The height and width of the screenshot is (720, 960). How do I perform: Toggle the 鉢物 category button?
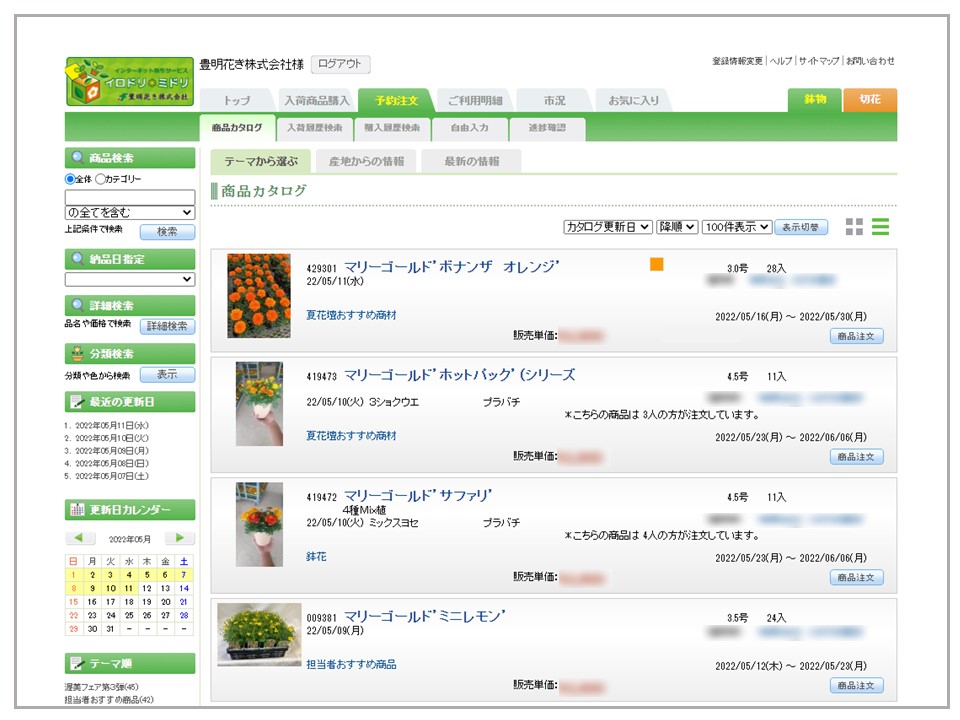814,100
